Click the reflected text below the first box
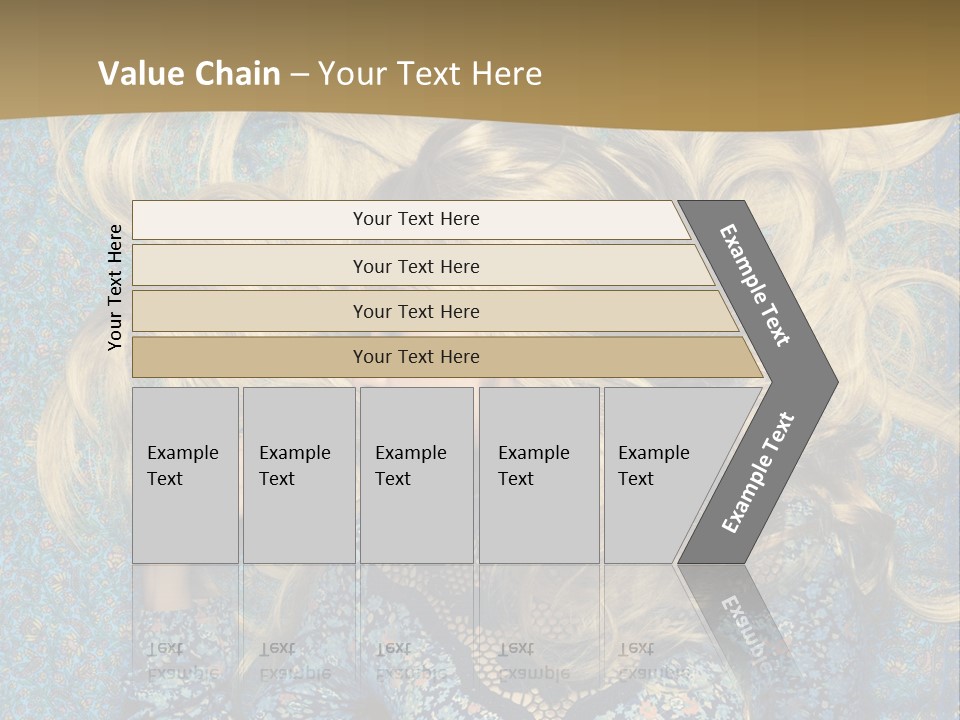960x720 pixels. point(184,660)
